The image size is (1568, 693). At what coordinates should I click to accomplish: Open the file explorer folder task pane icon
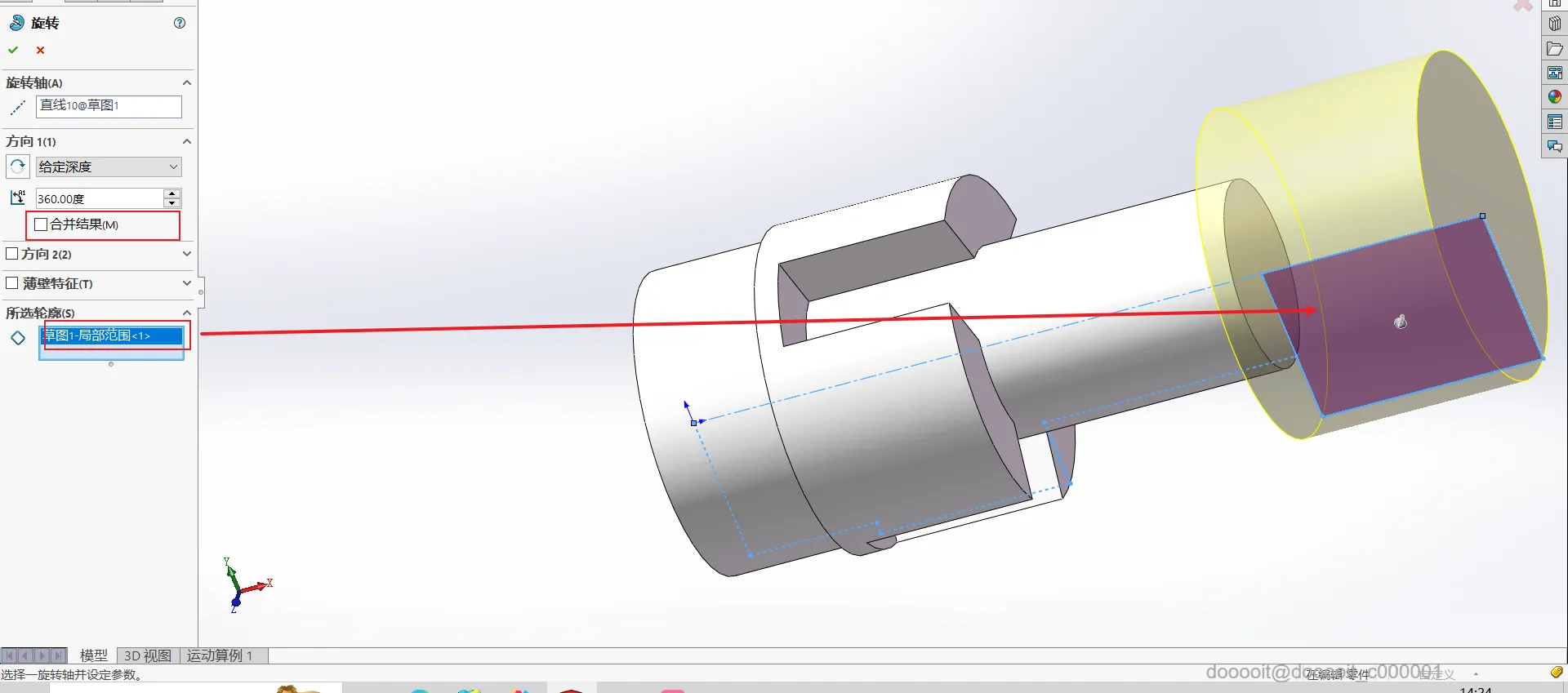(x=1554, y=49)
